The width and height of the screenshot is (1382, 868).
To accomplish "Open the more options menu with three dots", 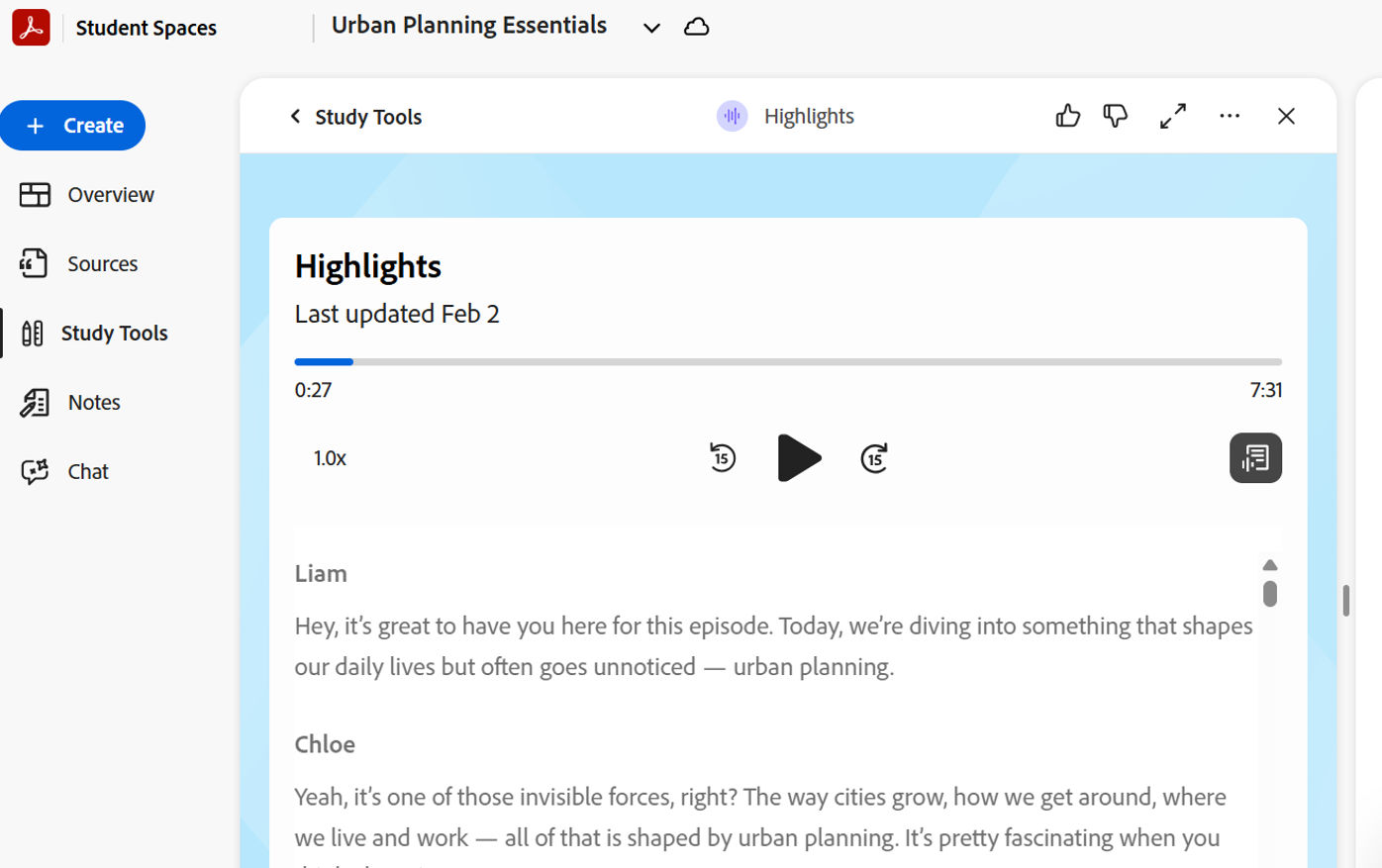I will (x=1230, y=116).
